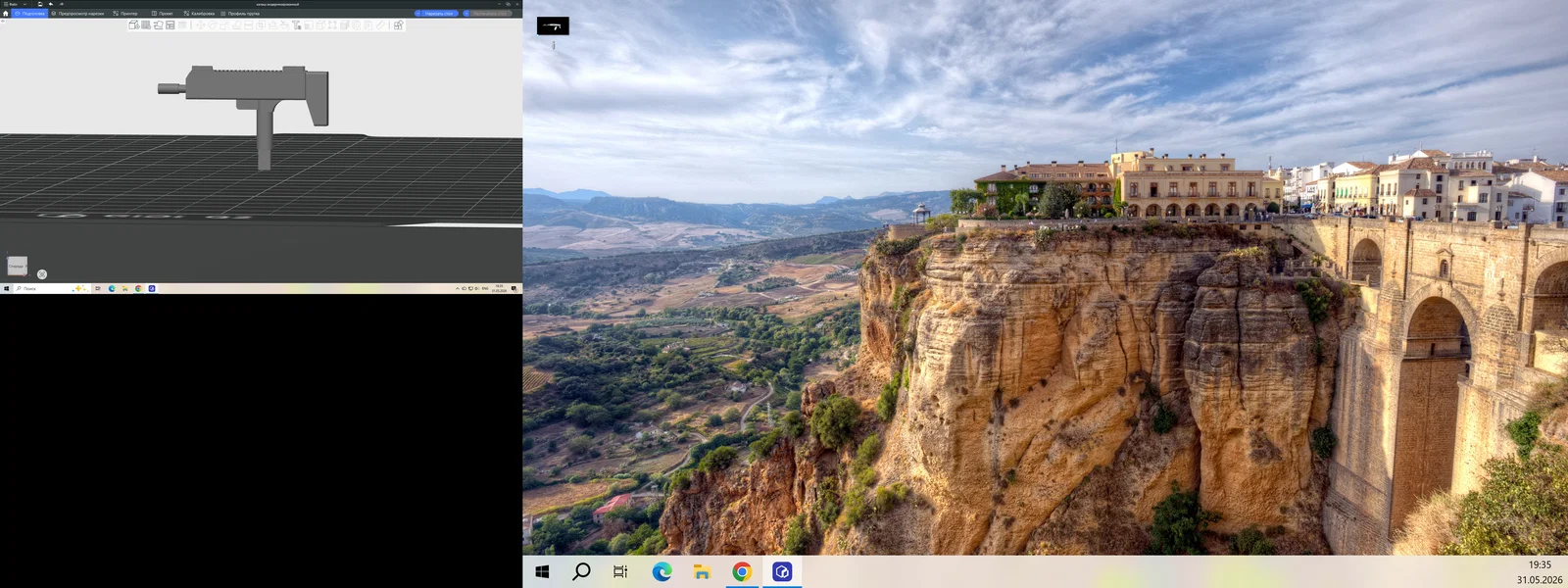
Task: Select the rotate tool icon
Action: (x=213, y=25)
